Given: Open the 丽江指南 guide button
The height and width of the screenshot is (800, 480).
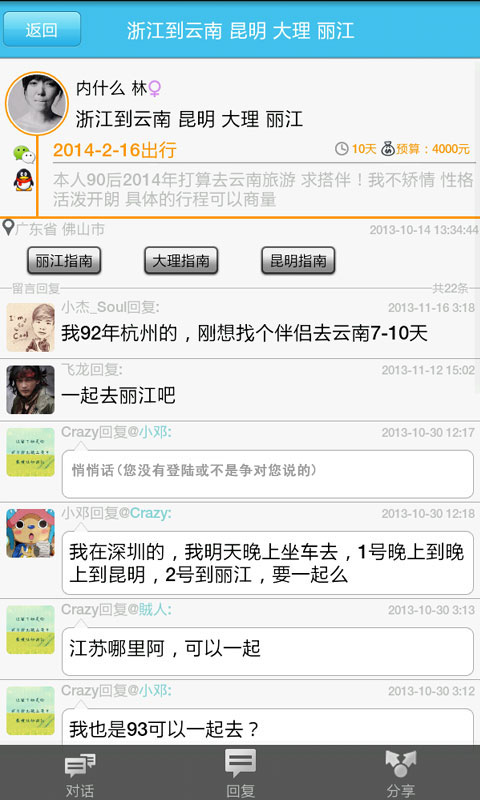Looking at the screenshot, I should tap(64, 261).
